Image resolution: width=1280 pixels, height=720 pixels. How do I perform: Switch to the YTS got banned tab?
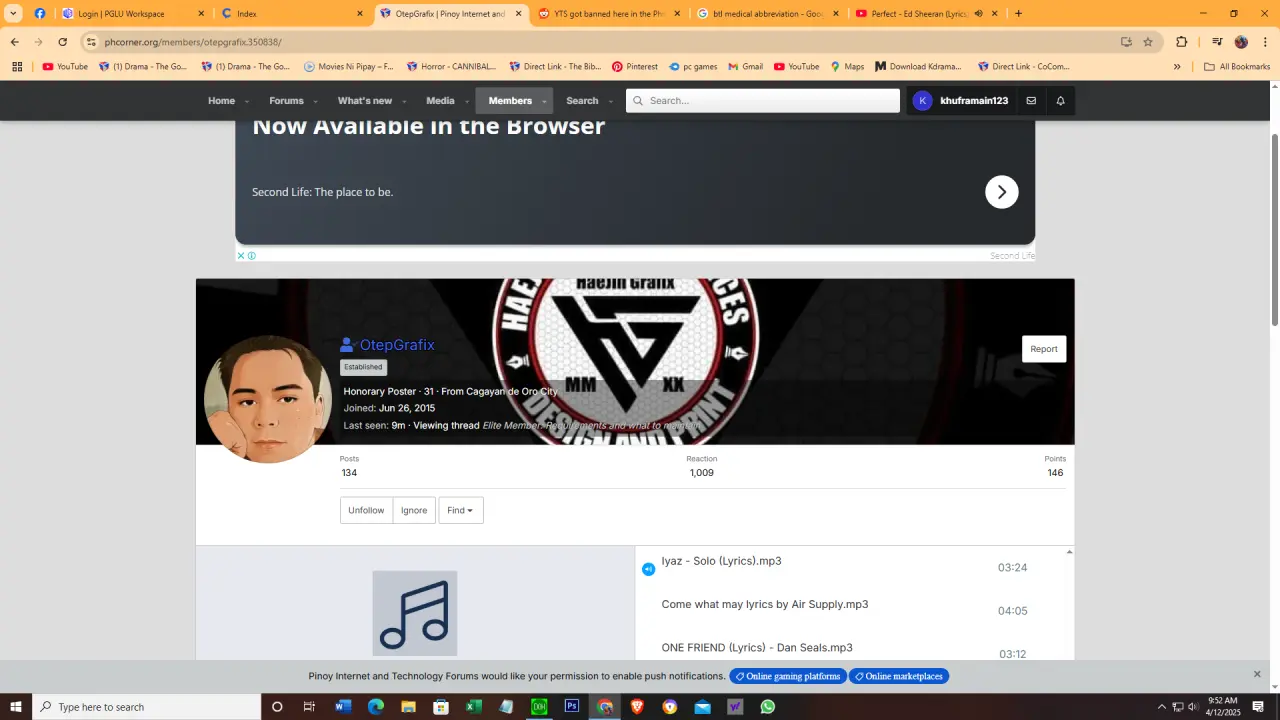click(x=609, y=14)
